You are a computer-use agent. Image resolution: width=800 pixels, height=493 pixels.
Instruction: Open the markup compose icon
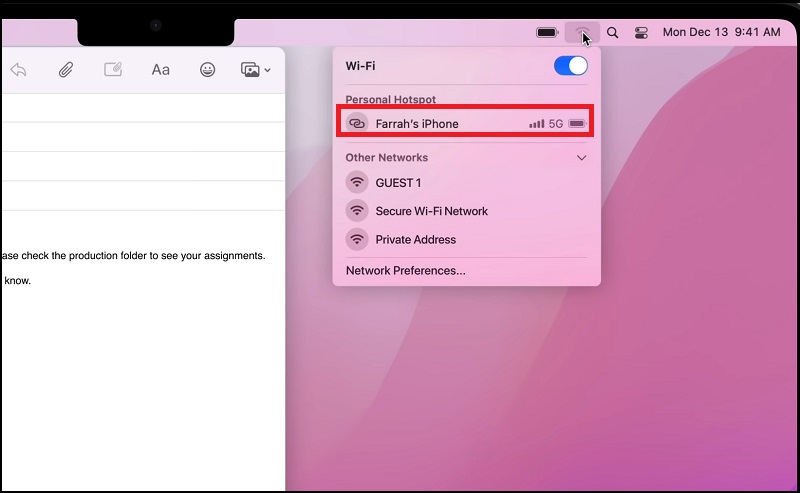pyautogui.click(x=113, y=69)
